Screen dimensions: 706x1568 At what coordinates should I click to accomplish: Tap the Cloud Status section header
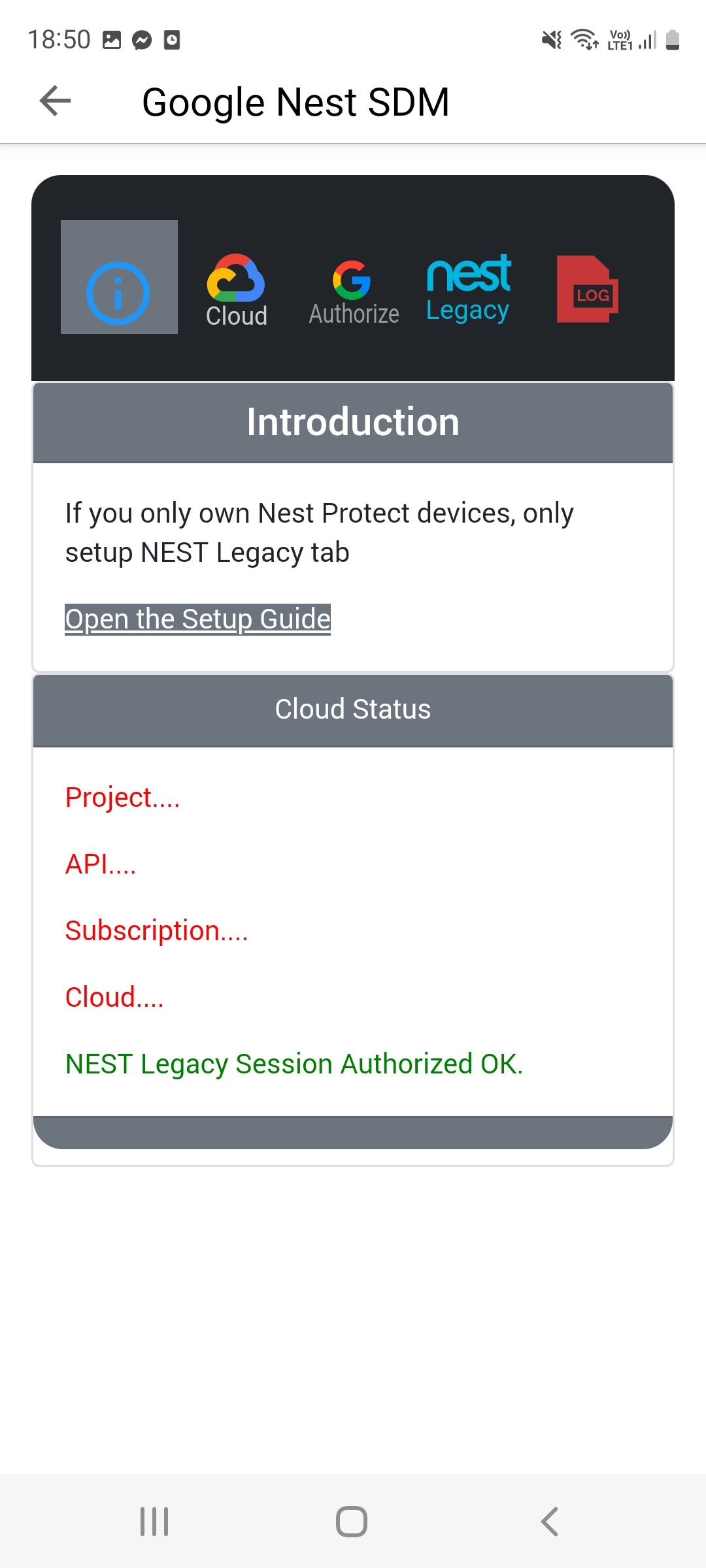point(353,710)
